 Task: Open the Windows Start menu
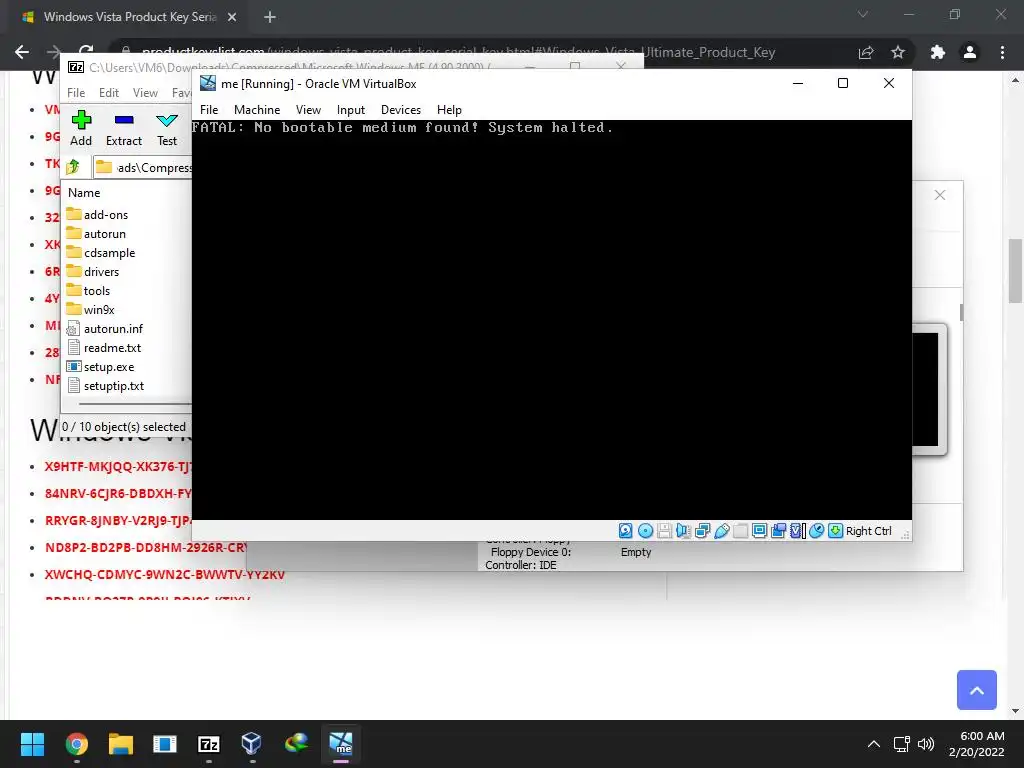[32, 744]
